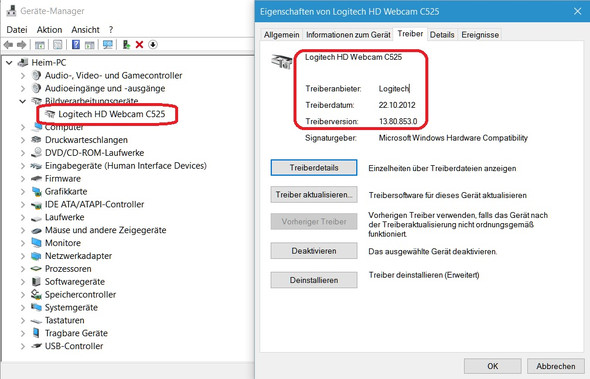Viewport: 590px width, 379px height.
Task: Click the red X uninstall device icon
Action: 139,45
